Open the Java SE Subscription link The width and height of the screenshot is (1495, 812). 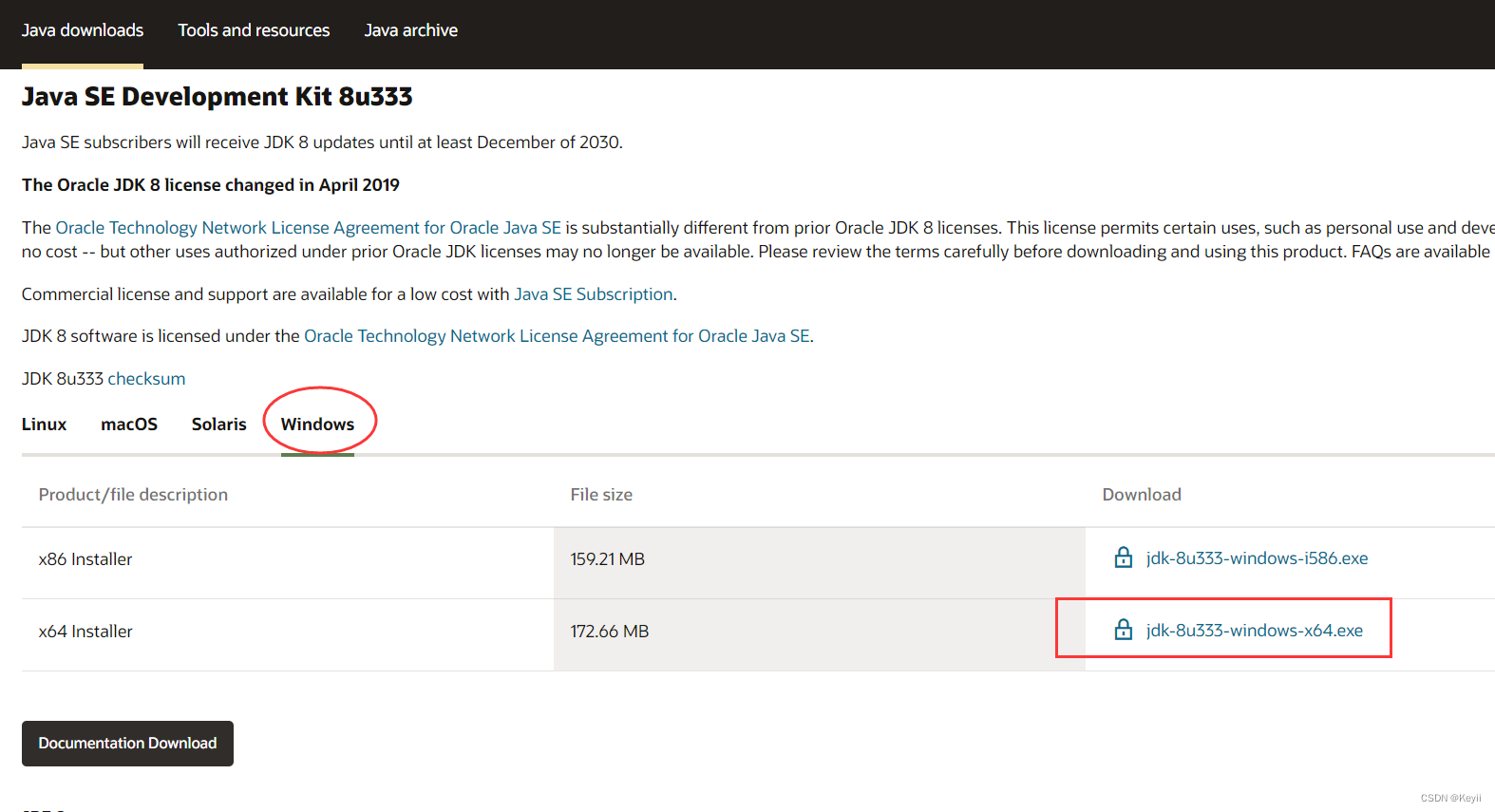coord(594,294)
